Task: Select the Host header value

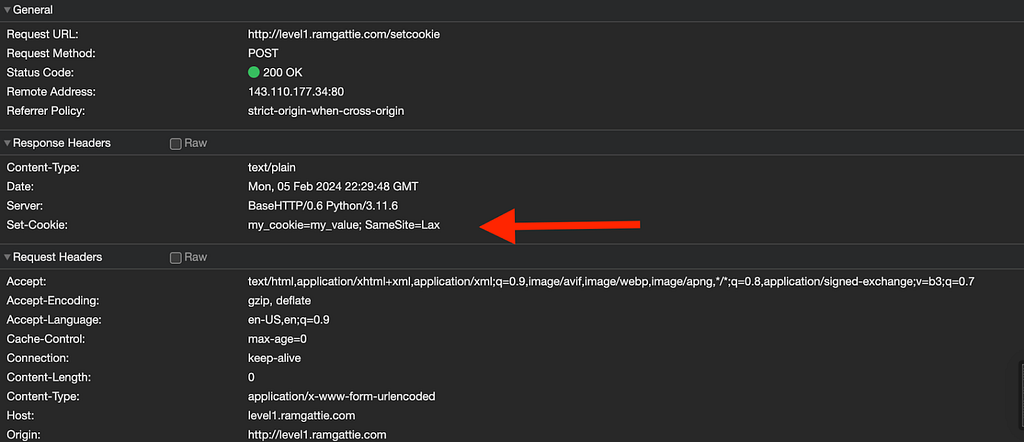Action: click(x=302, y=415)
